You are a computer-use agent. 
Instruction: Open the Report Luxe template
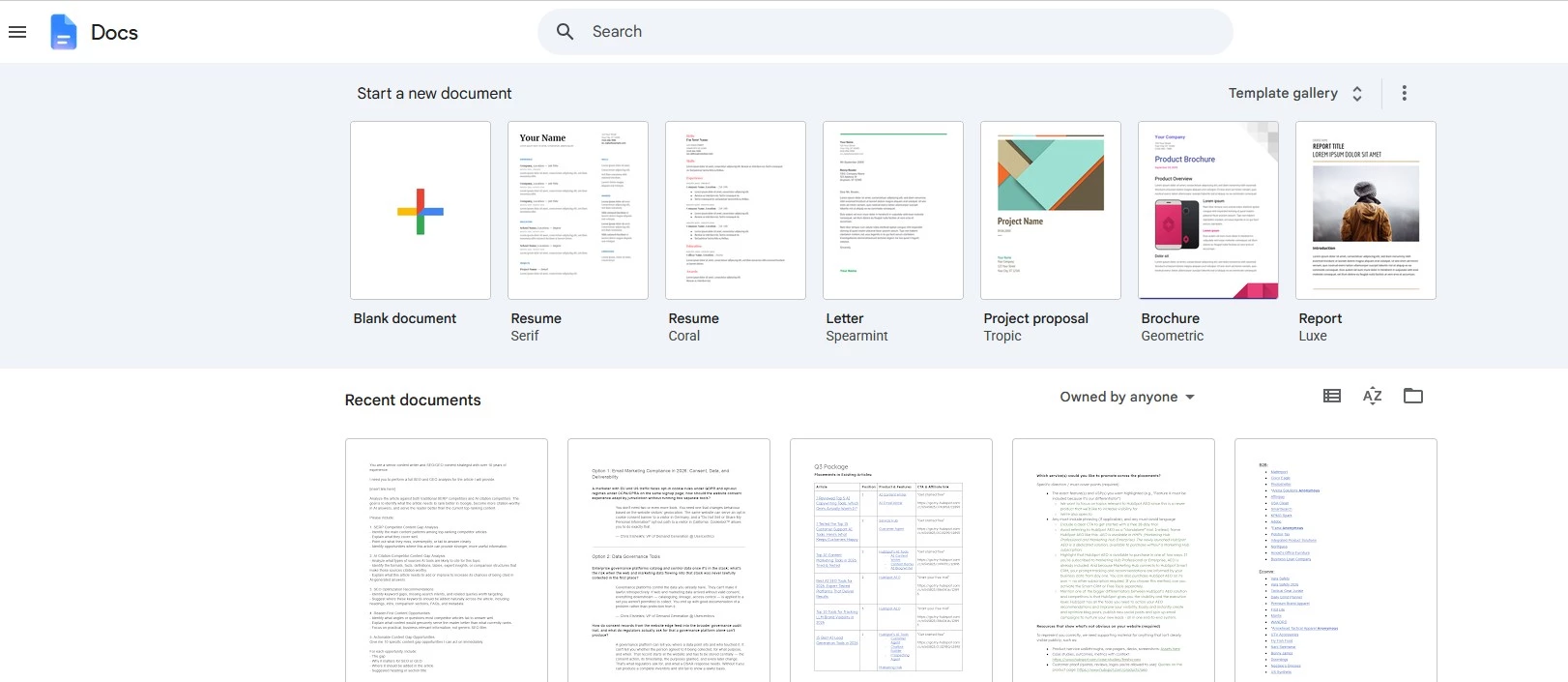(1366, 210)
